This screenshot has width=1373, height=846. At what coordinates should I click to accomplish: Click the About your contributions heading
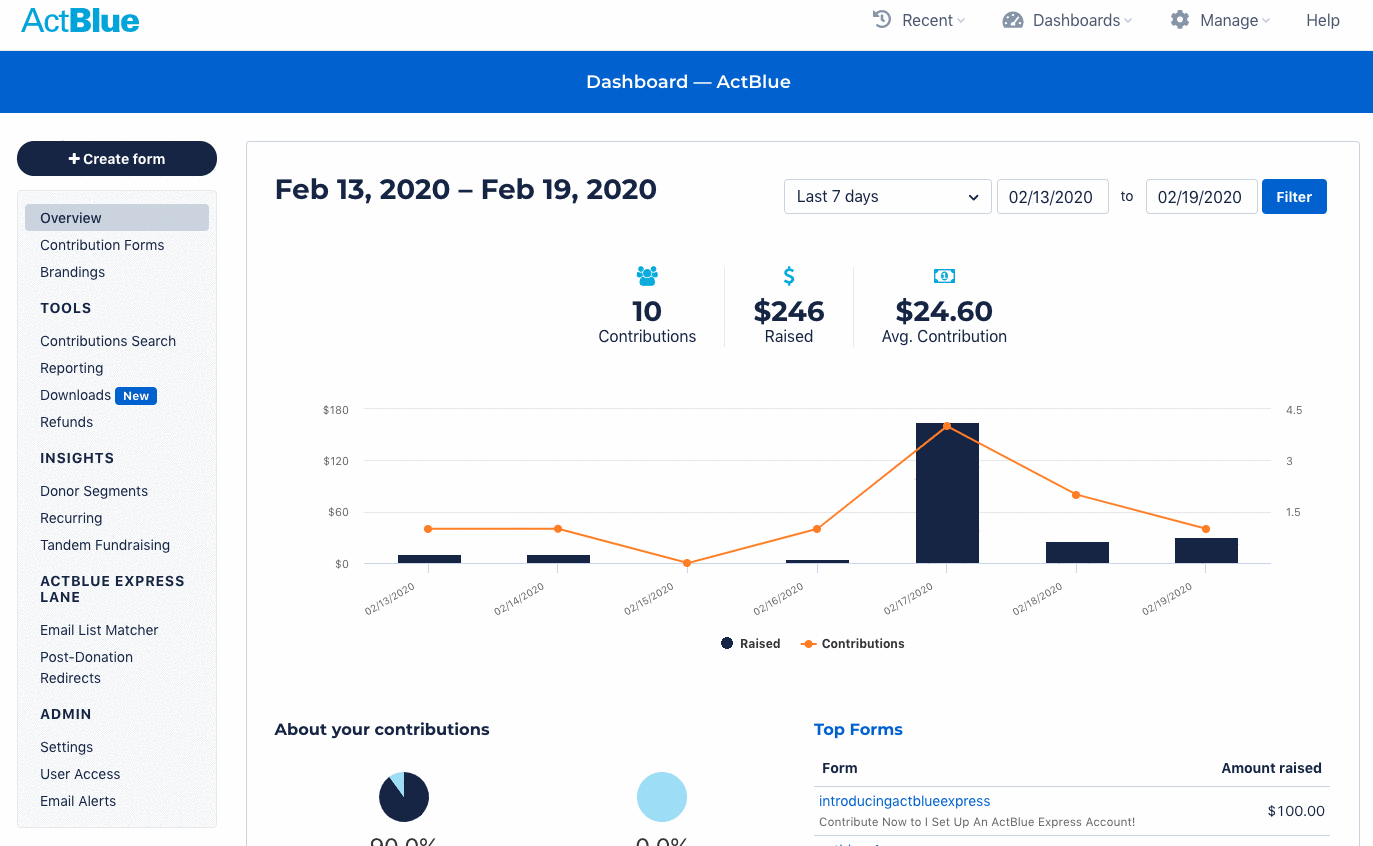[382, 729]
